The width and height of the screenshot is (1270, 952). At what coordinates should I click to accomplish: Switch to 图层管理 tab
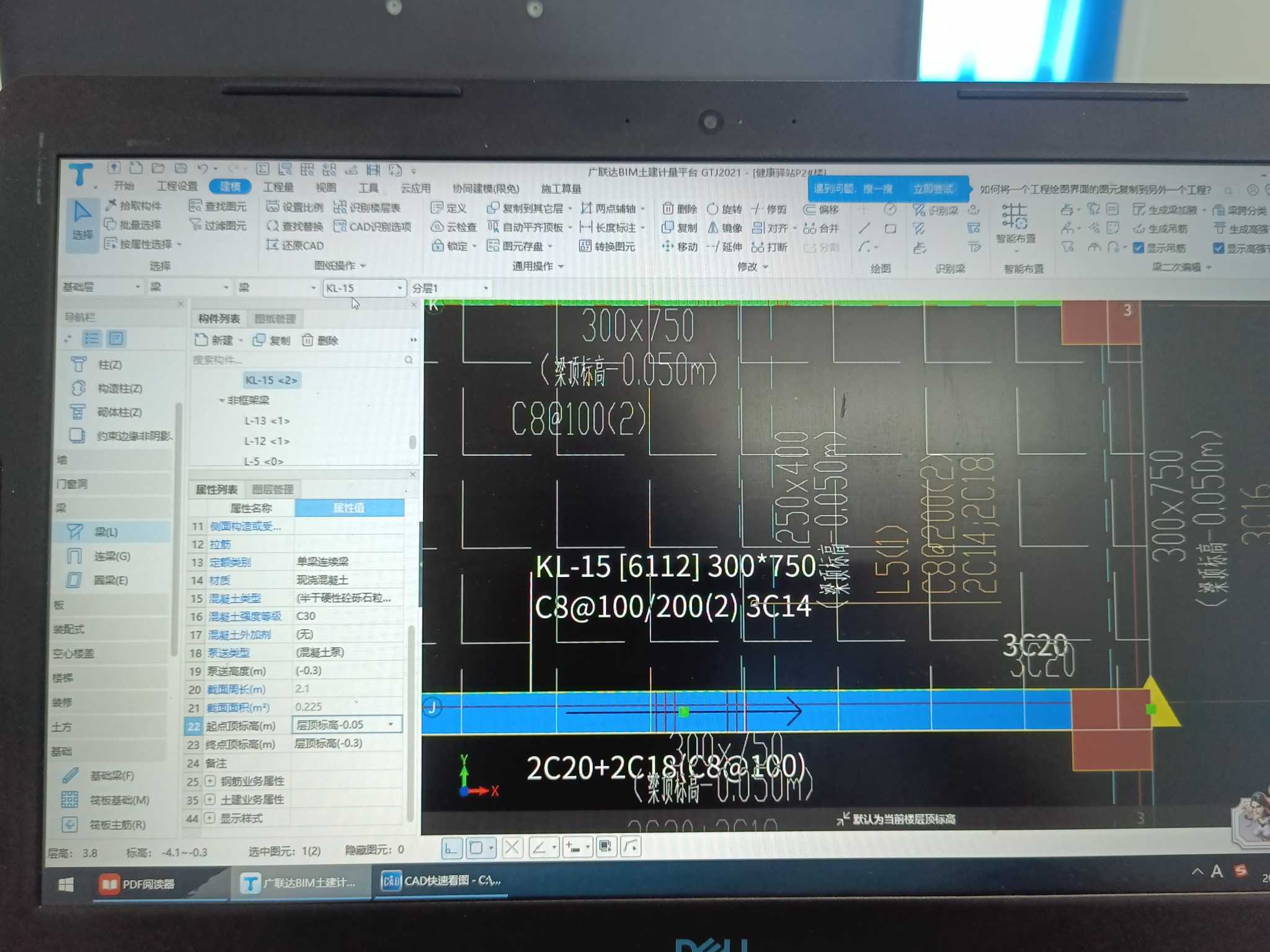273,490
